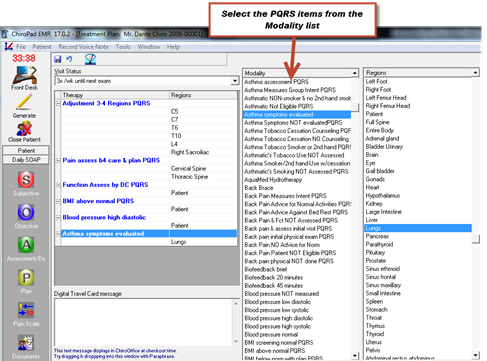The height and width of the screenshot is (361, 487).
Task: Select Heart region
Action: [372, 187]
